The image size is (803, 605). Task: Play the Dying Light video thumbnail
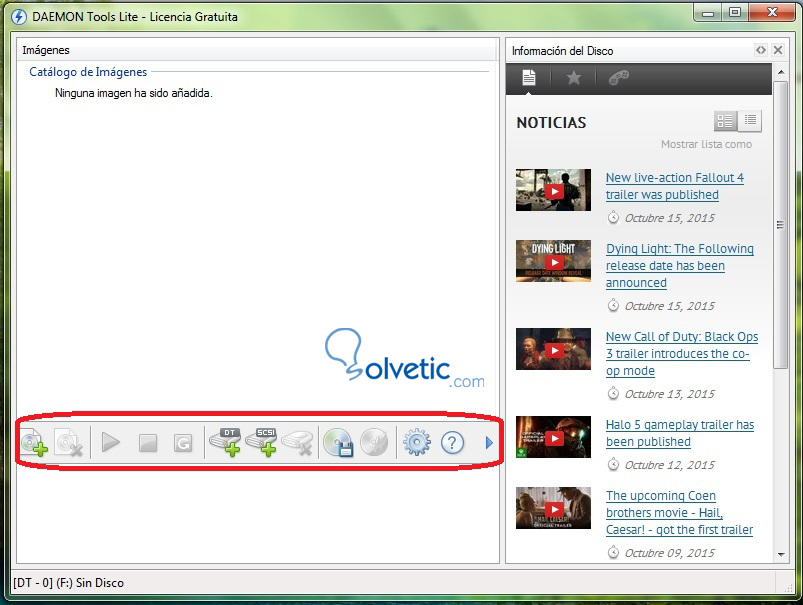click(554, 261)
